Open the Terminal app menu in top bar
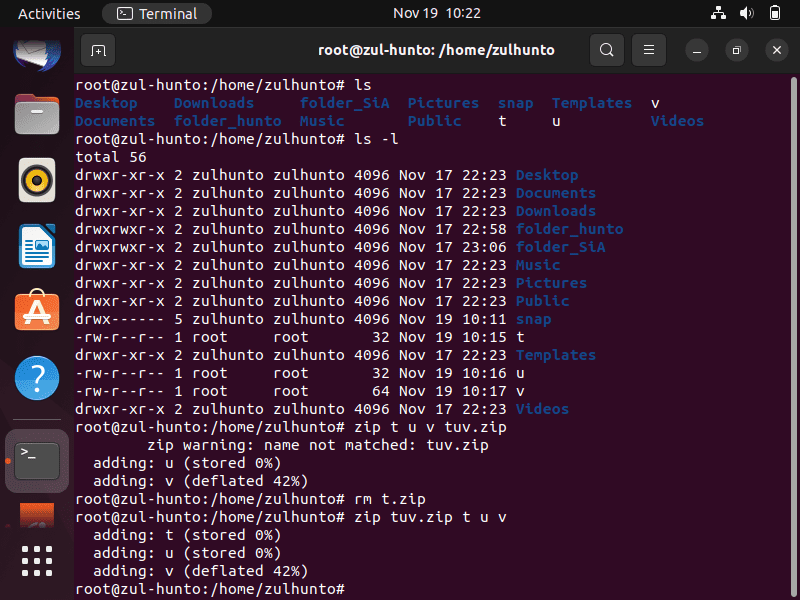800x600 pixels. [157, 13]
